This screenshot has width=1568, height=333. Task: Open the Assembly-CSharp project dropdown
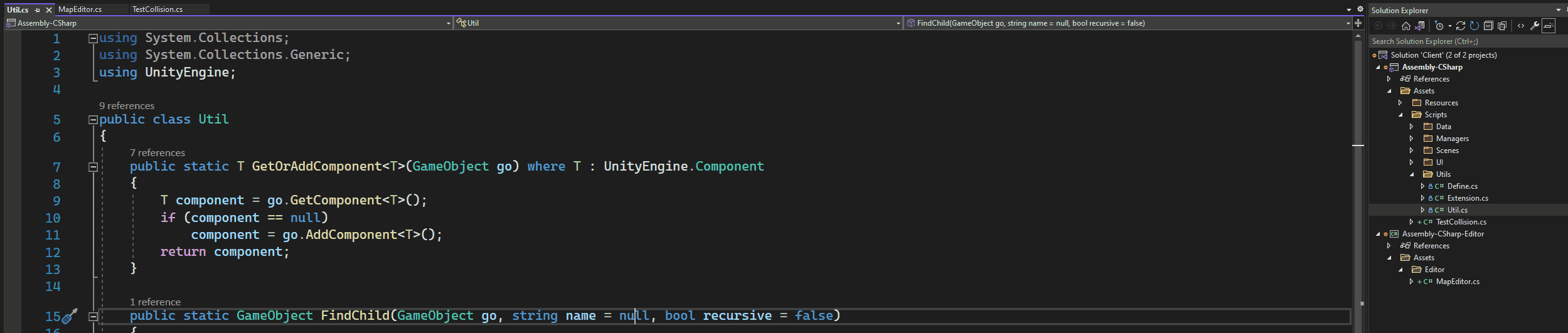pyautogui.click(x=449, y=23)
